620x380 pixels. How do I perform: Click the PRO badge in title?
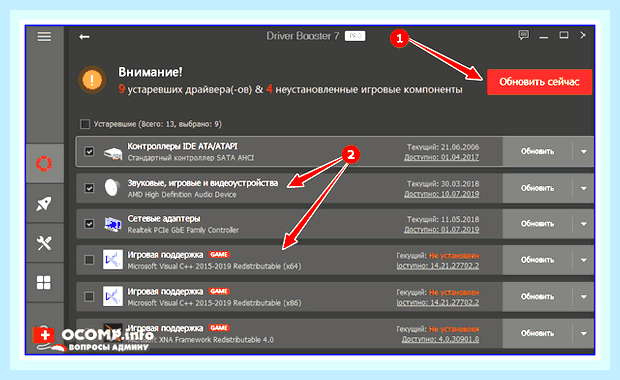click(355, 36)
